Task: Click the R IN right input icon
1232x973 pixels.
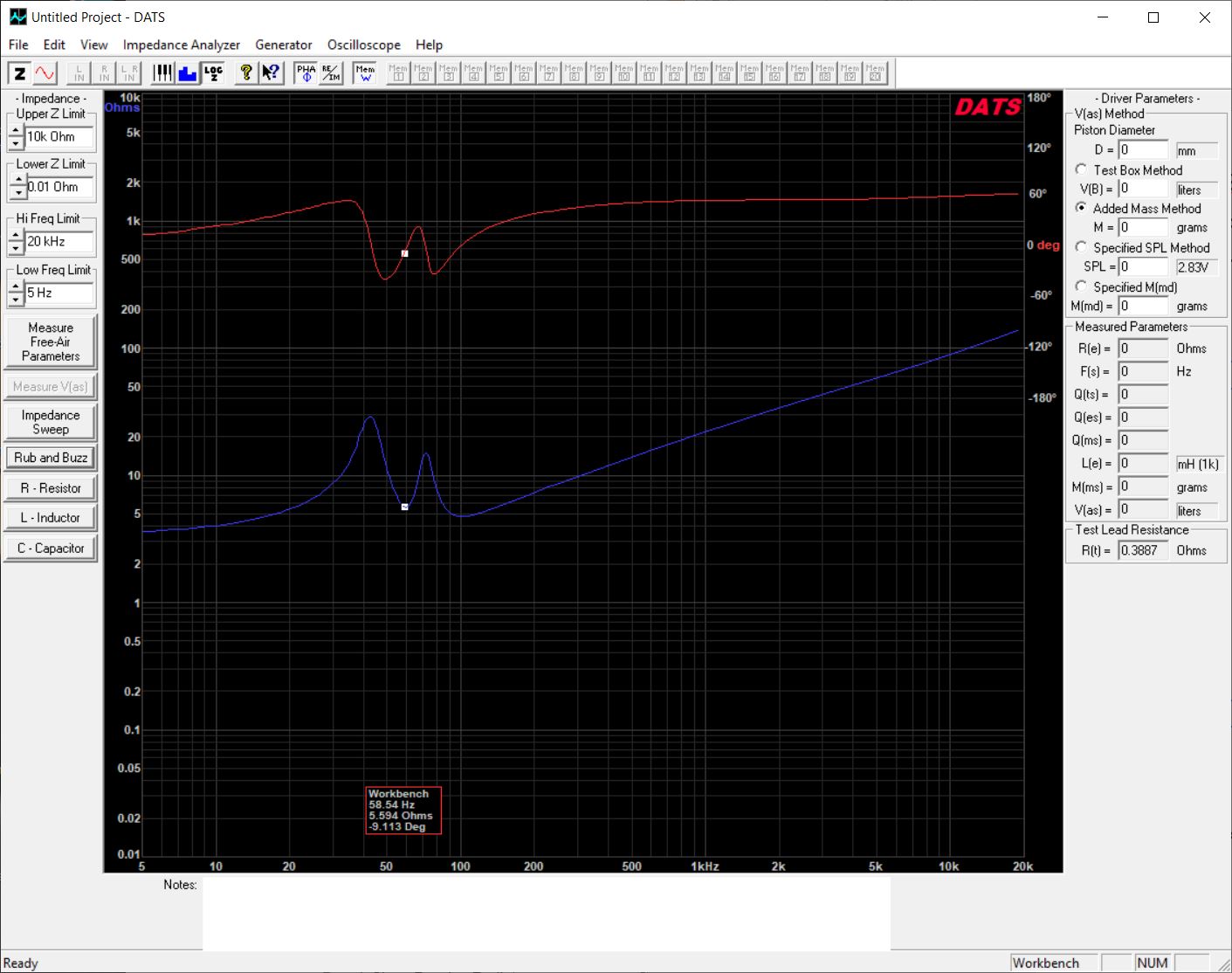Action: (105, 73)
